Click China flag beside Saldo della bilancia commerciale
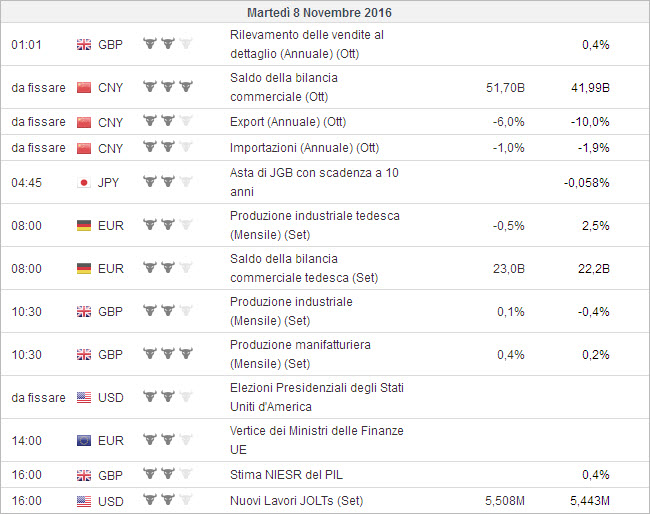Image resolution: width=650 pixels, height=514 pixels. click(84, 87)
